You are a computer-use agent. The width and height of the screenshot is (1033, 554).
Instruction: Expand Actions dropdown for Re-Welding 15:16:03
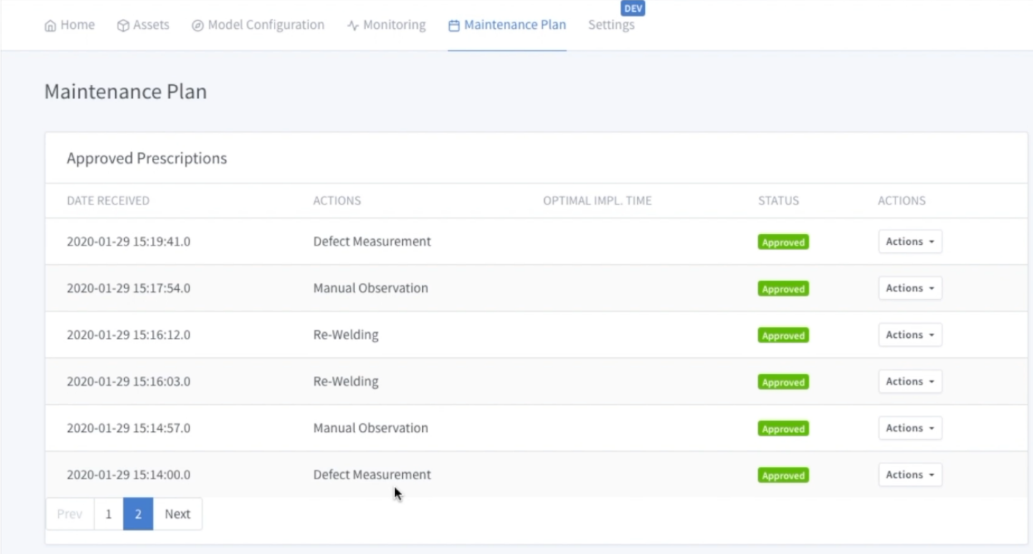(910, 381)
